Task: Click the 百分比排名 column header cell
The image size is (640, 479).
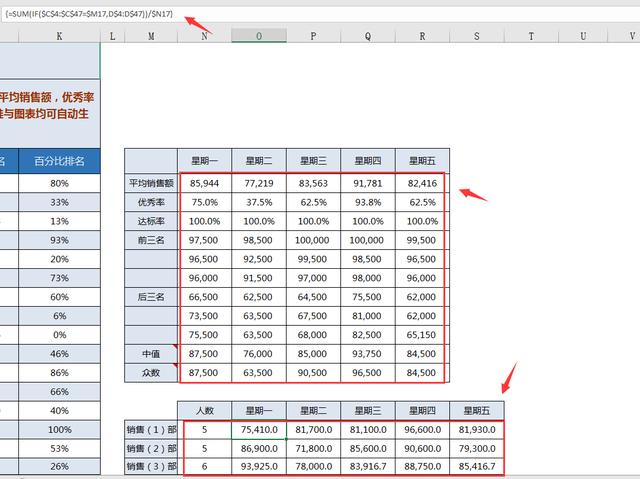Action: (x=59, y=159)
